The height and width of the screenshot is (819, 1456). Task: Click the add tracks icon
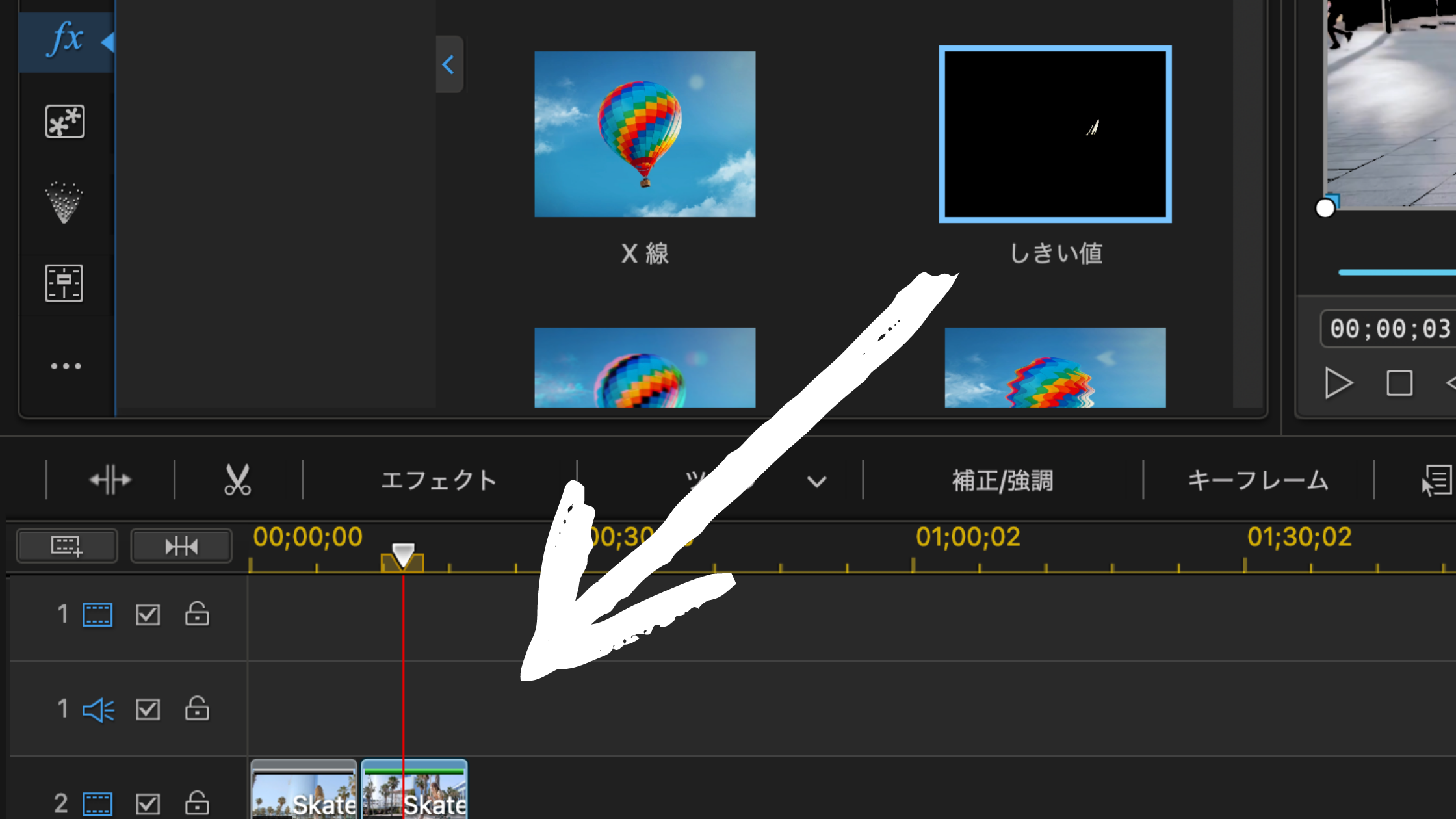coord(67,546)
